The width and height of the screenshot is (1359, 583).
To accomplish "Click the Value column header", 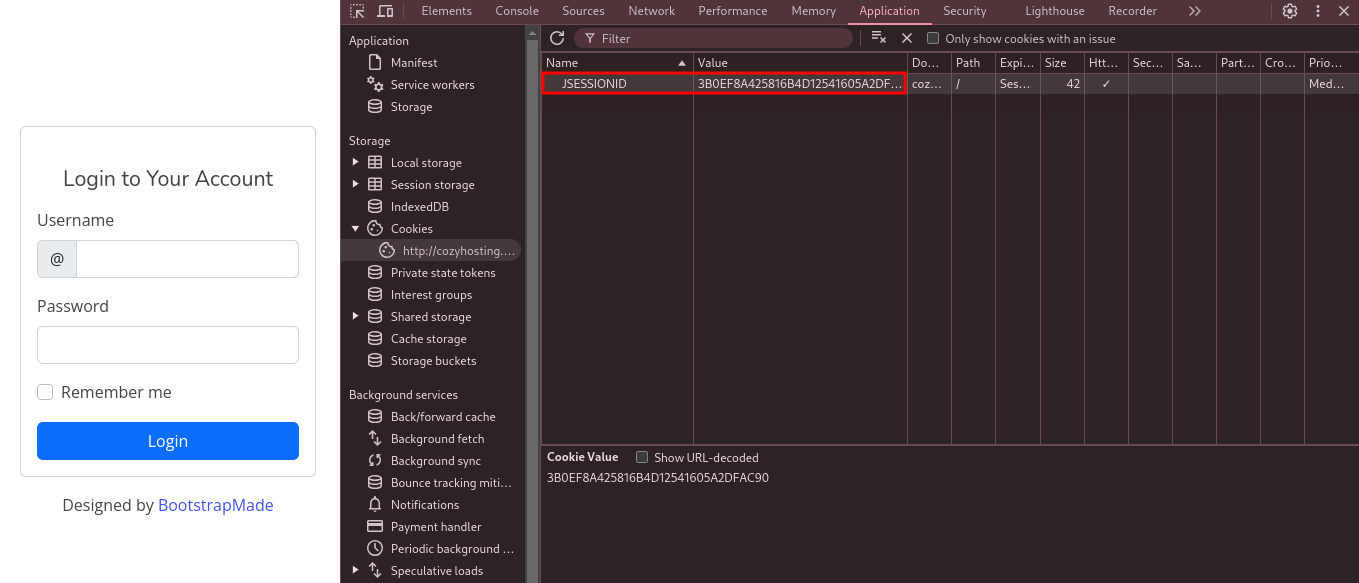I will [800, 63].
